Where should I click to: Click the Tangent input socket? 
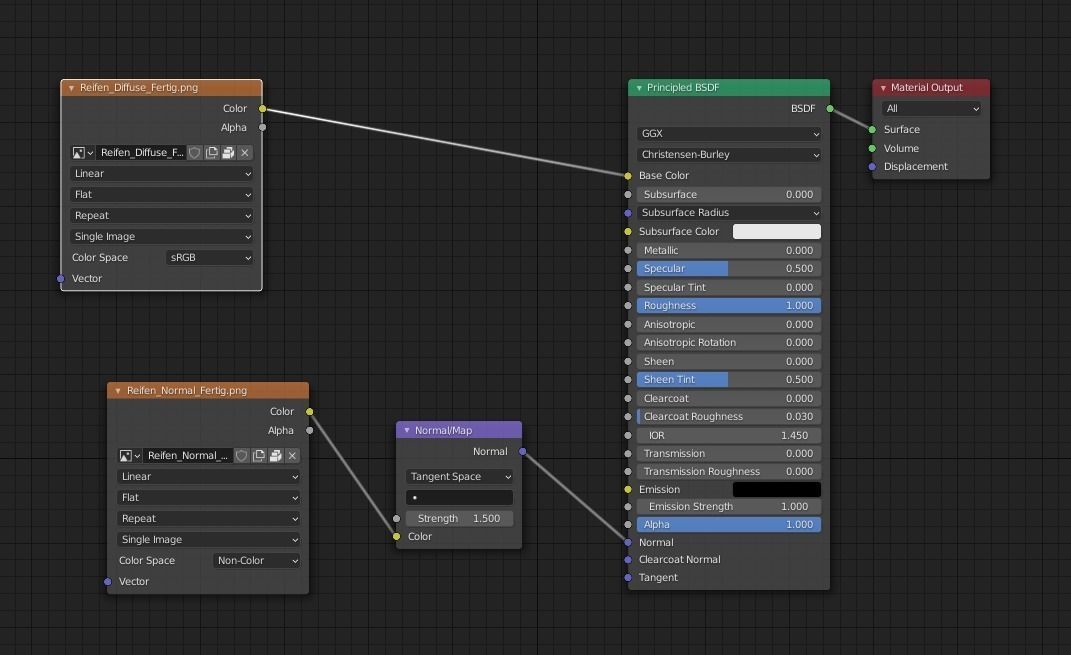point(628,578)
